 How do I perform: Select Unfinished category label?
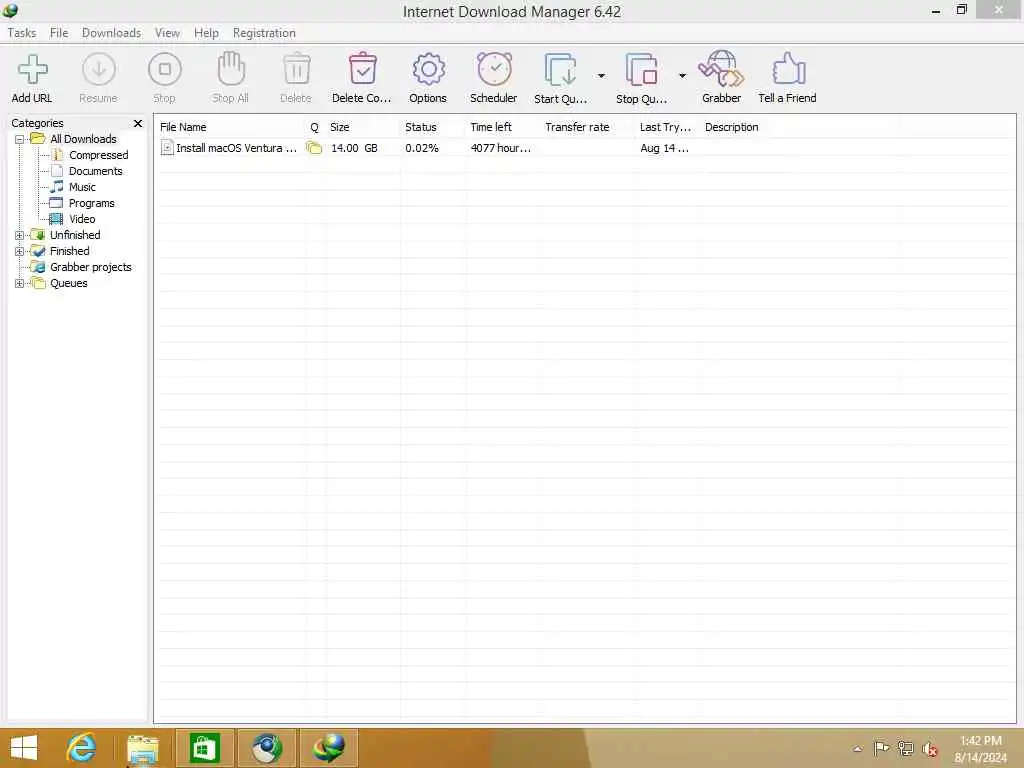click(x=75, y=235)
